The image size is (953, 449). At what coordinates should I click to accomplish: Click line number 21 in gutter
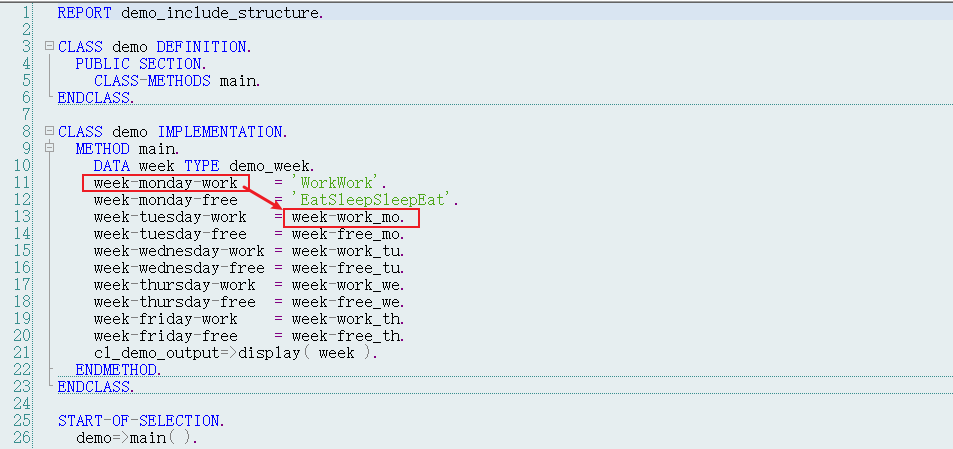coord(21,352)
